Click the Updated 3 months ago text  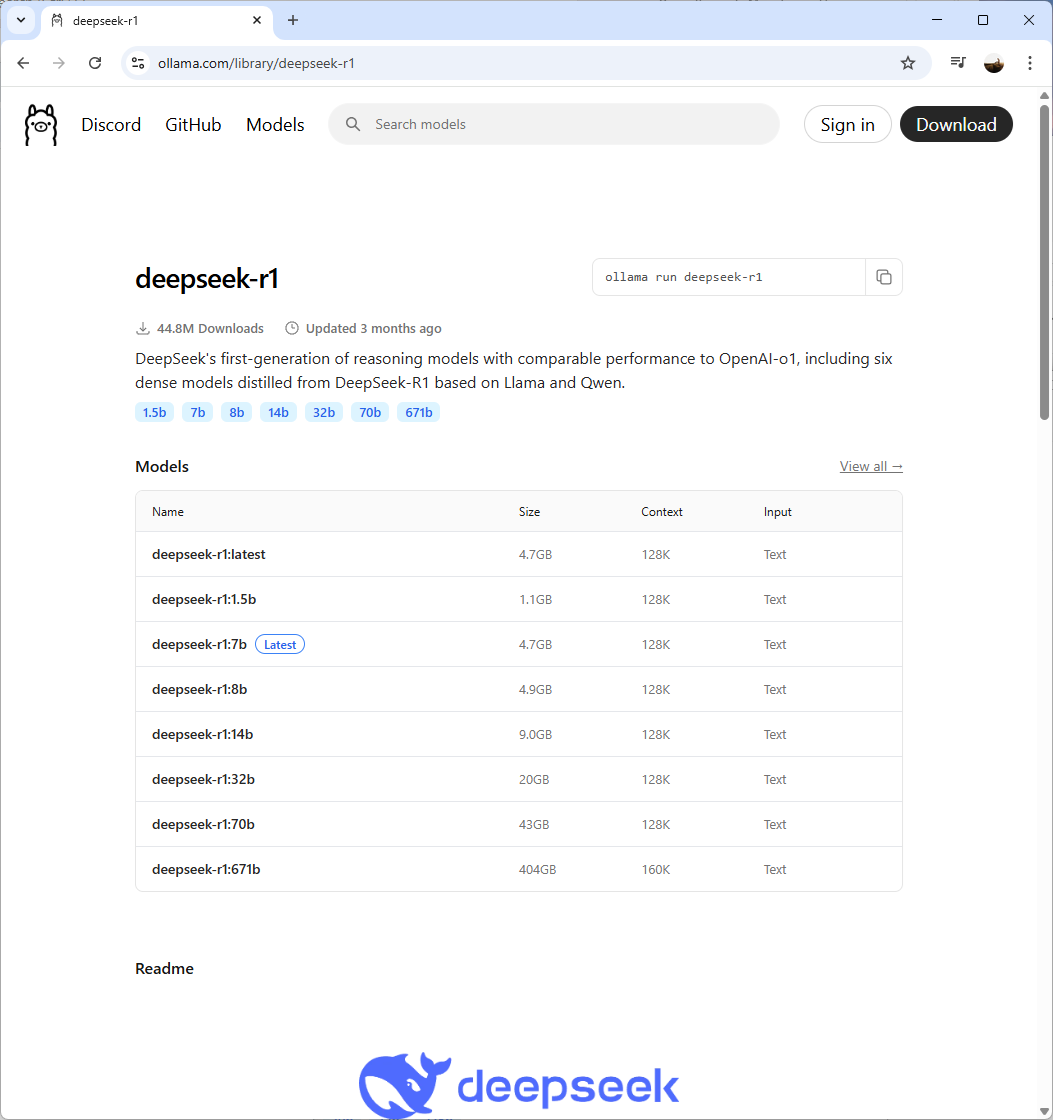tap(374, 329)
